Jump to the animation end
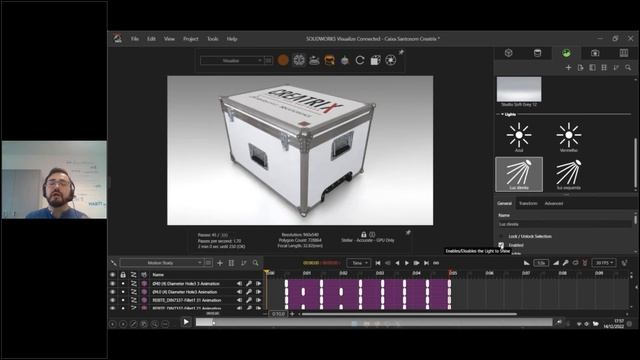The height and width of the screenshot is (360, 640). (426, 263)
